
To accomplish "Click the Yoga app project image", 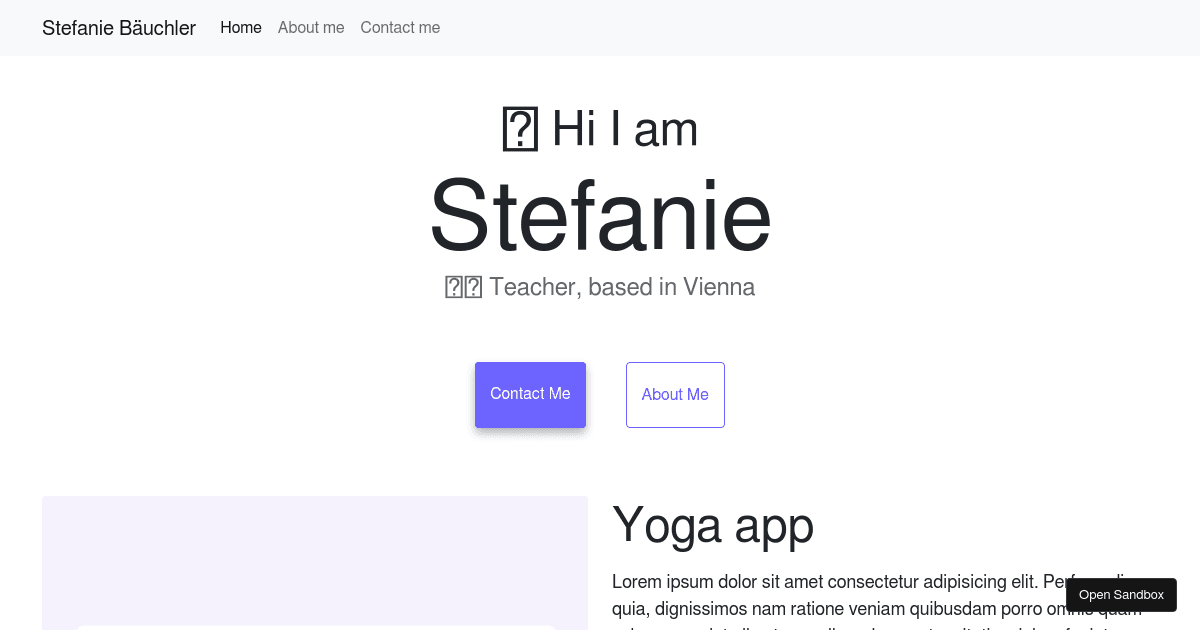I will 315,563.
